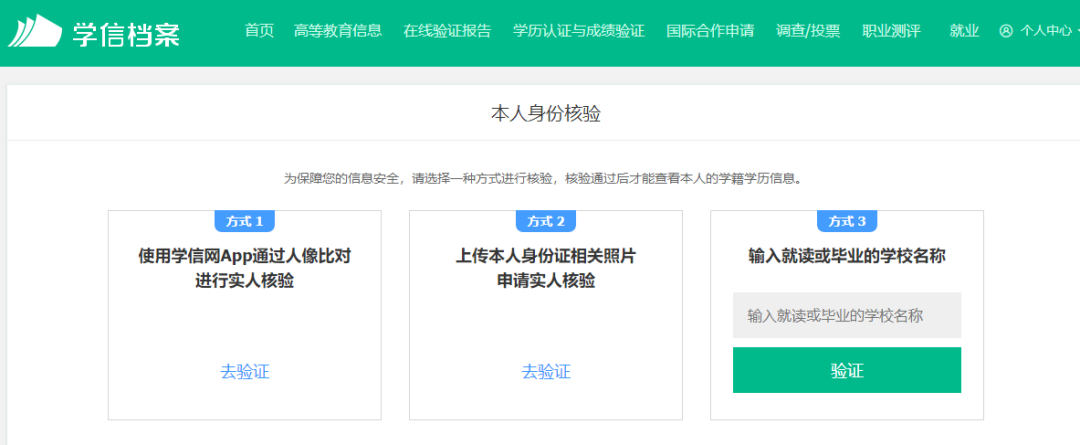Click the 方式 2 badge label
The width and height of the screenshot is (1080, 445).
[546, 221]
